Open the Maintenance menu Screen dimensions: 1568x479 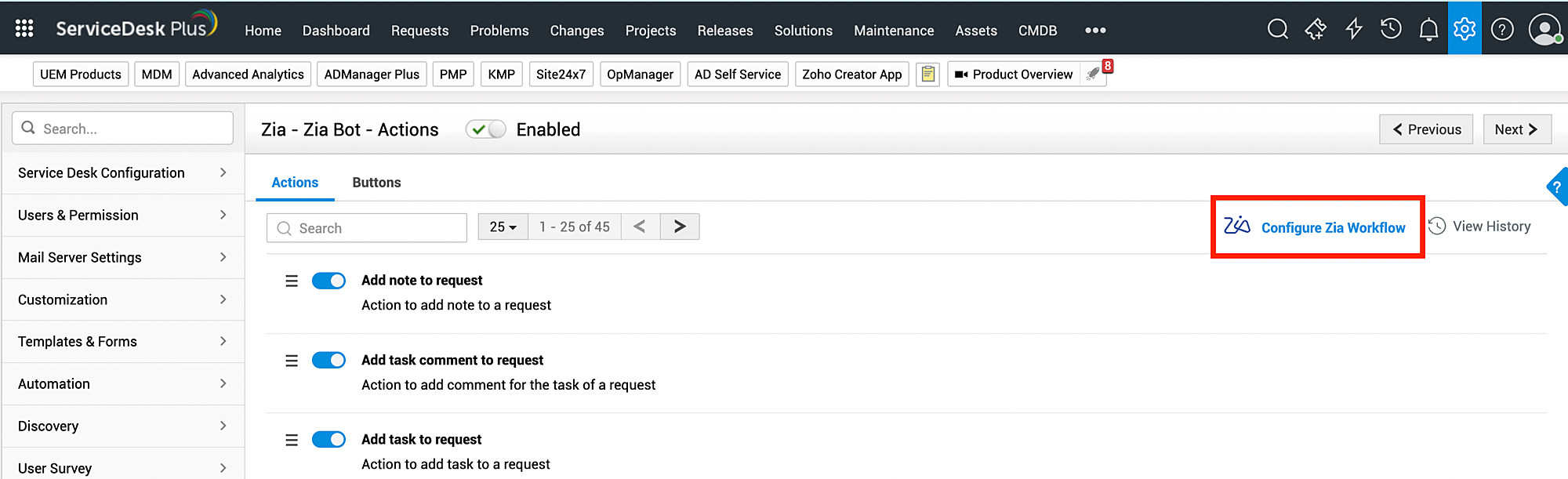894,30
